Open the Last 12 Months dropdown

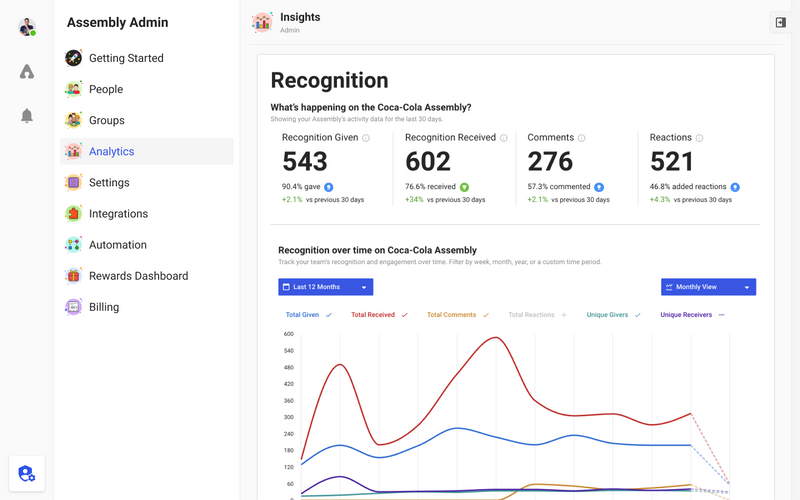pos(326,287)
